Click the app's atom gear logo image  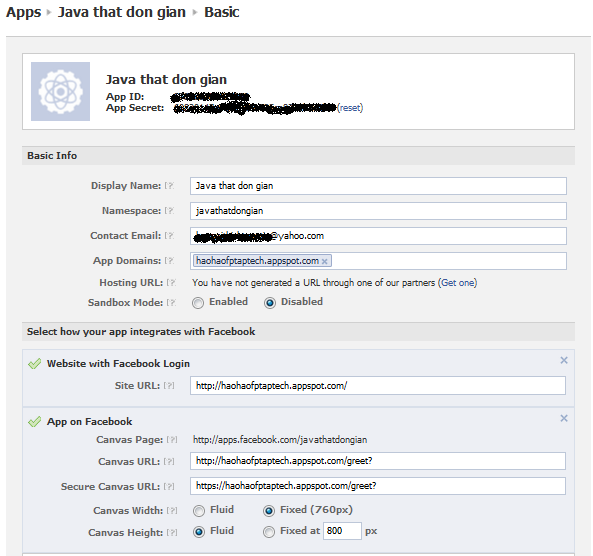click(61, 92)
